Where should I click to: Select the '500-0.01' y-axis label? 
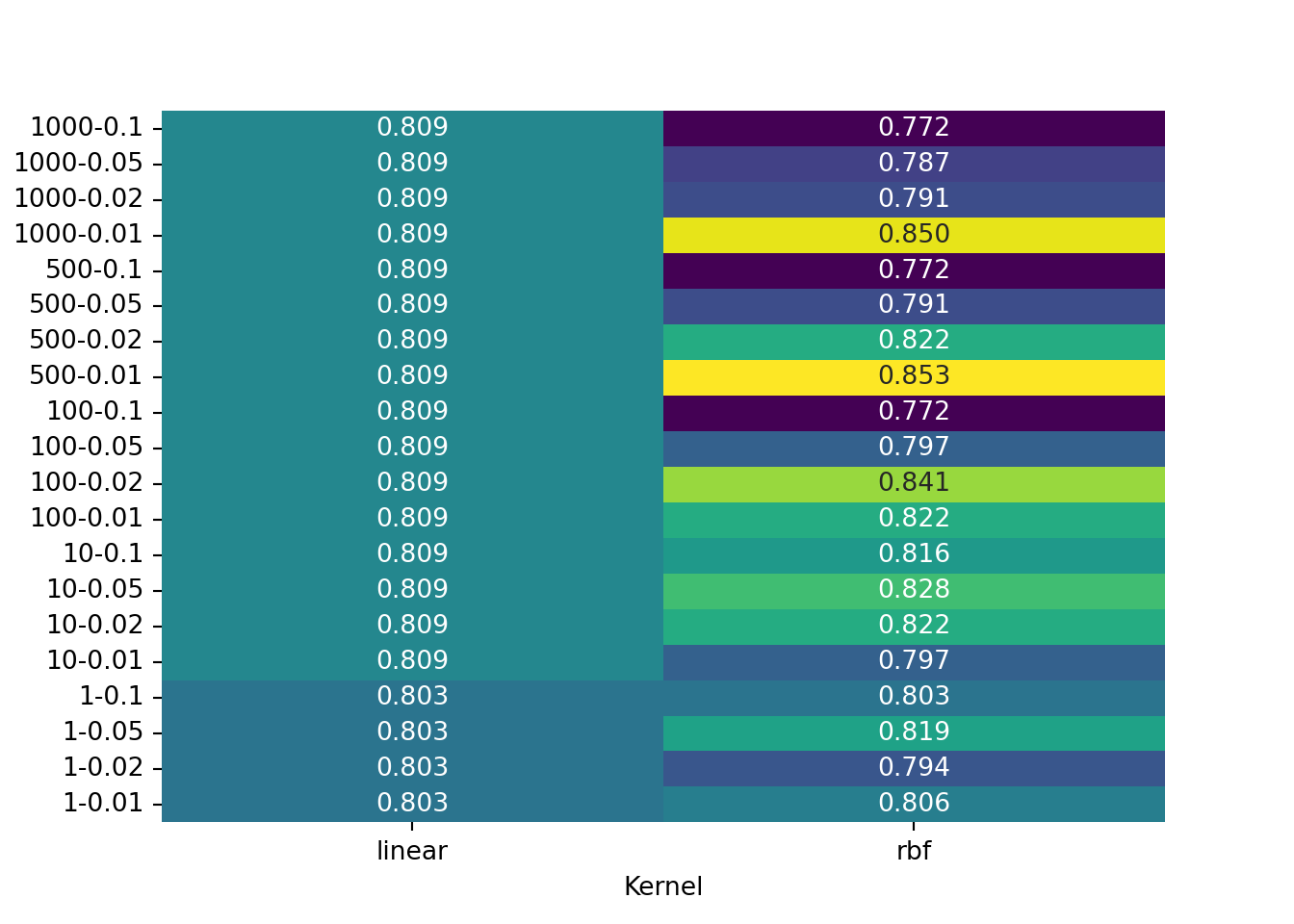tap(86, 376)
